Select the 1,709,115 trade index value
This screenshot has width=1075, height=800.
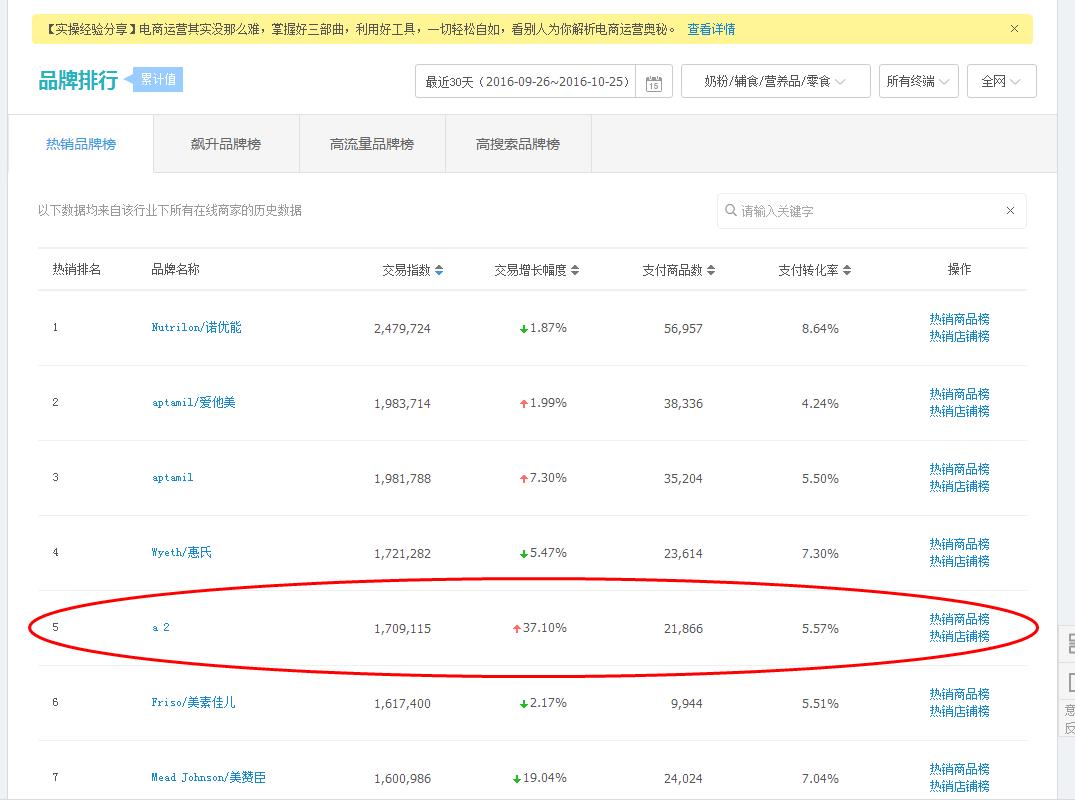click(x=402, y=629)
